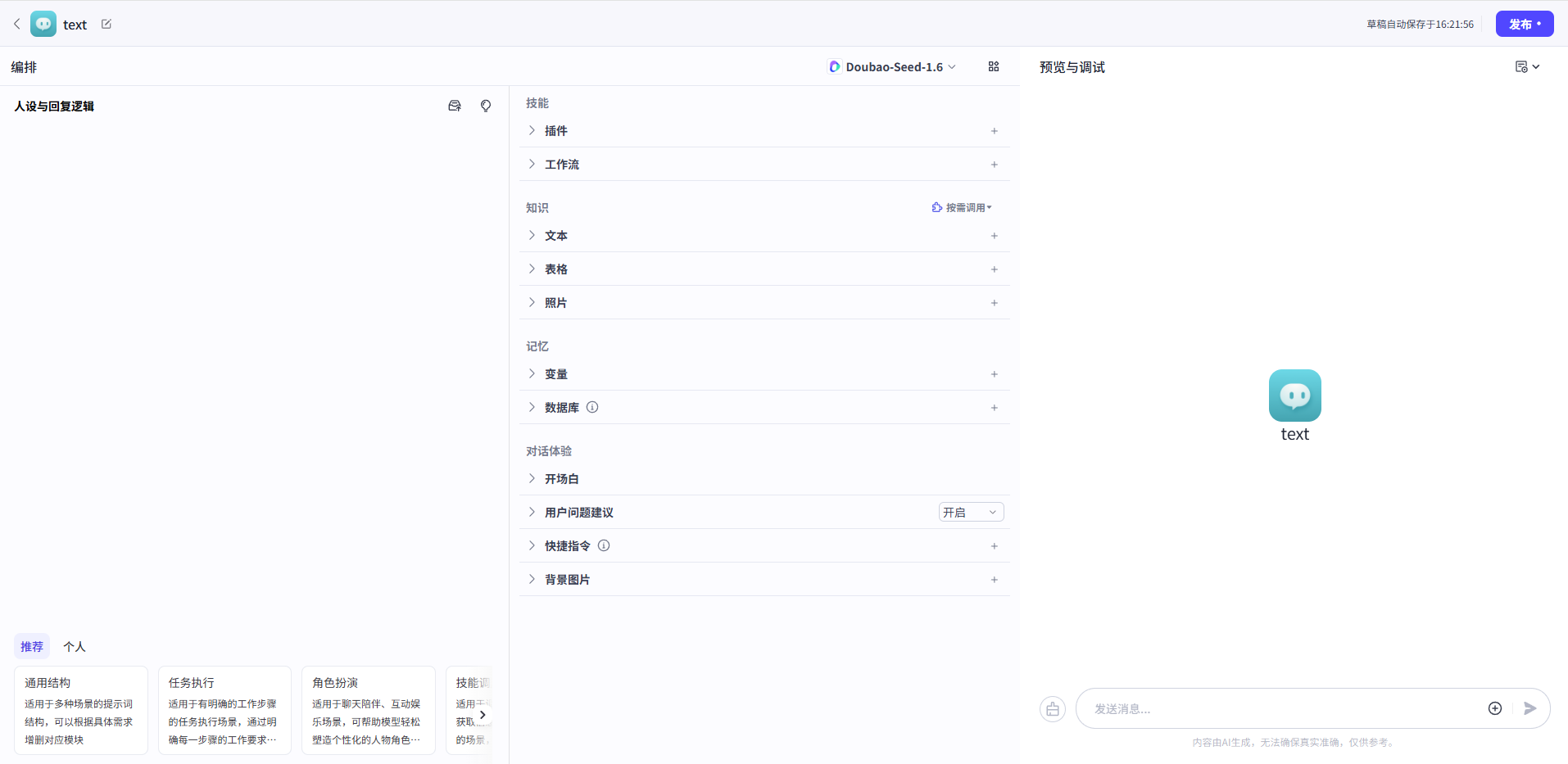The height and width of the screenshot is (764, 1568).
Task: Switch to the 个人 templates tab
Action: click(75, 646)
